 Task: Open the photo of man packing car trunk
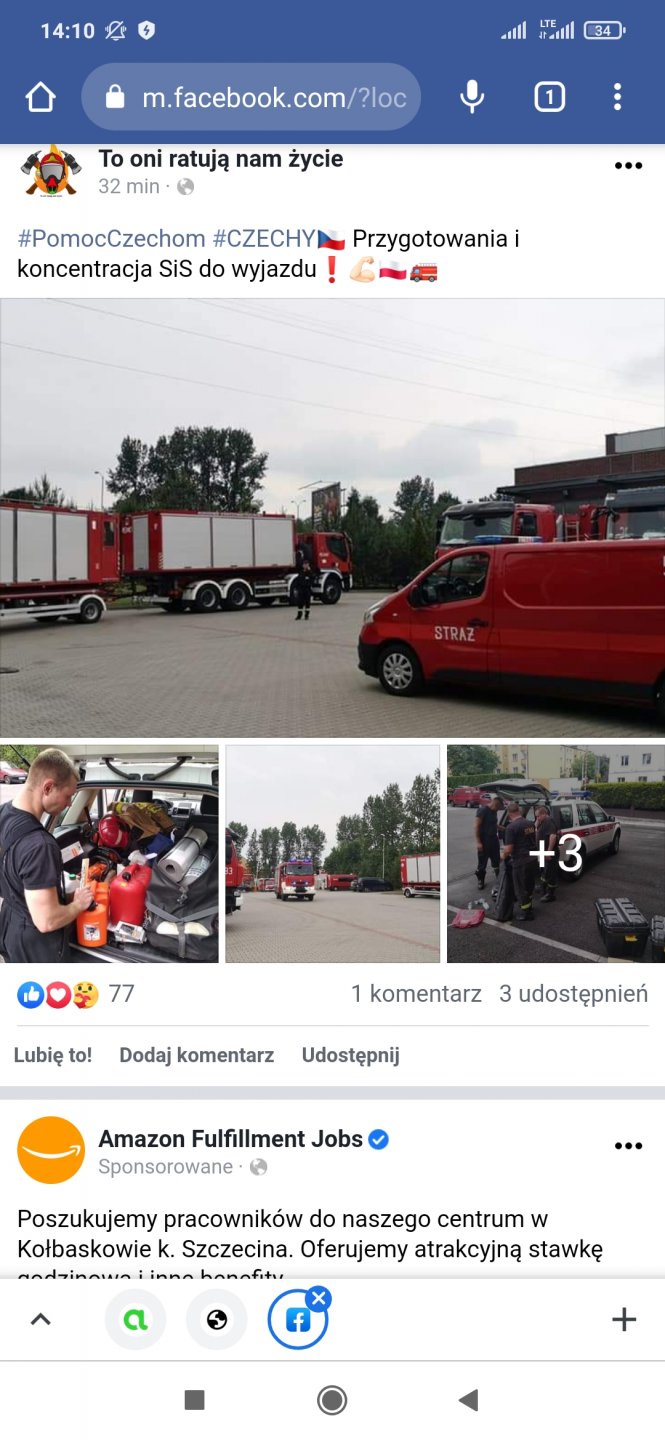109,854
